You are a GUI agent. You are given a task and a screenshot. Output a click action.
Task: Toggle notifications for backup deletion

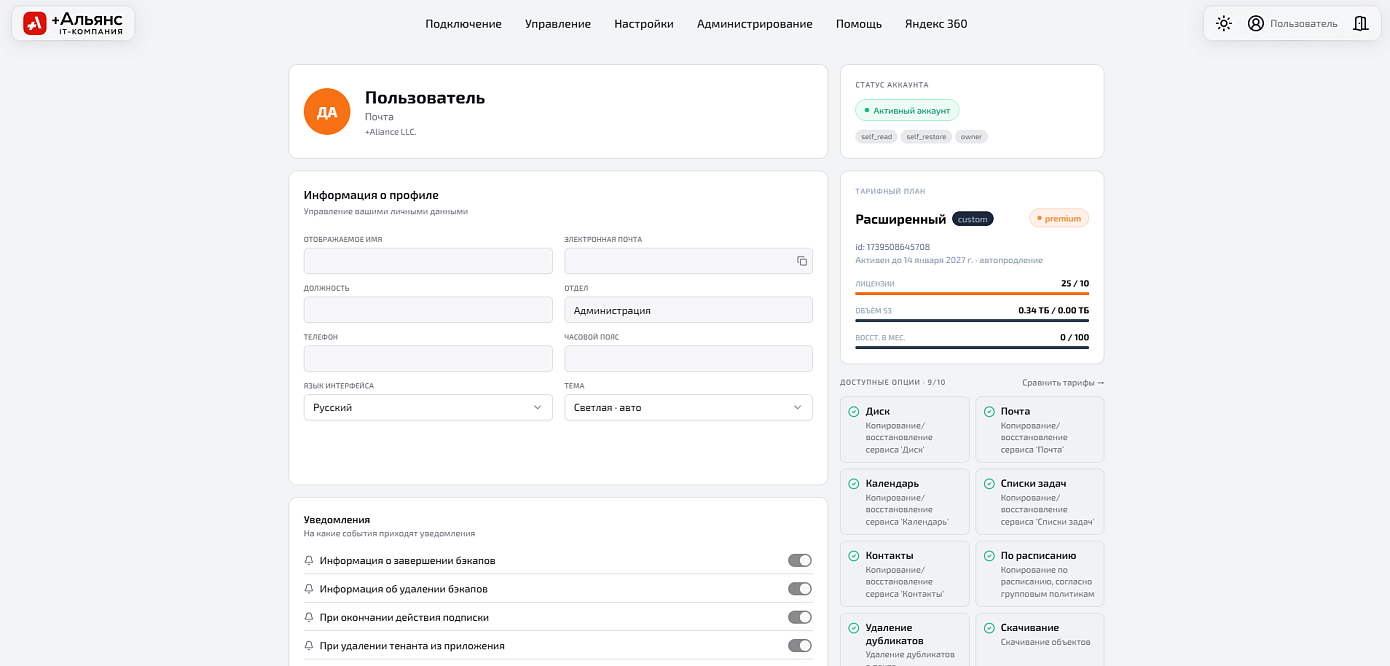[800, 589]
